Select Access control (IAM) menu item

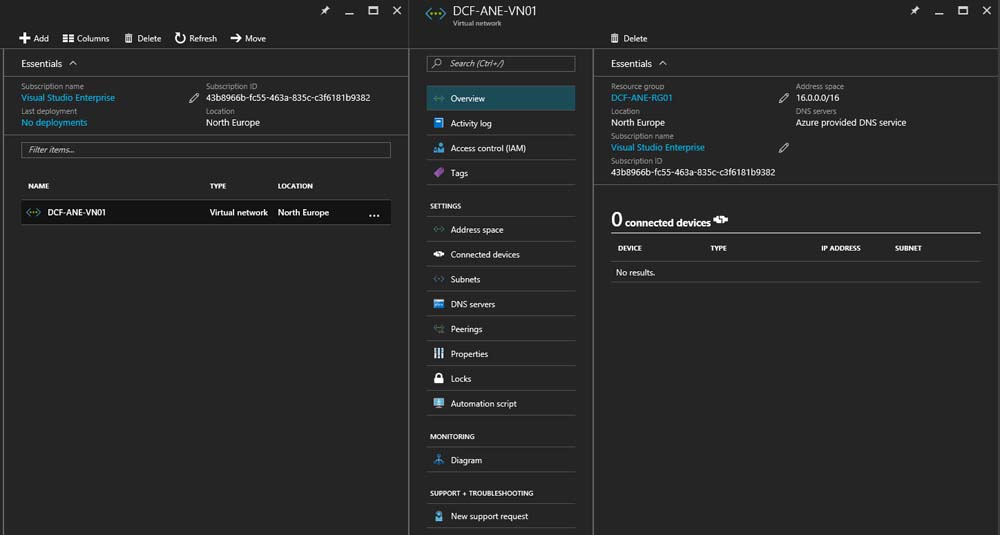[x=487, y=148]
